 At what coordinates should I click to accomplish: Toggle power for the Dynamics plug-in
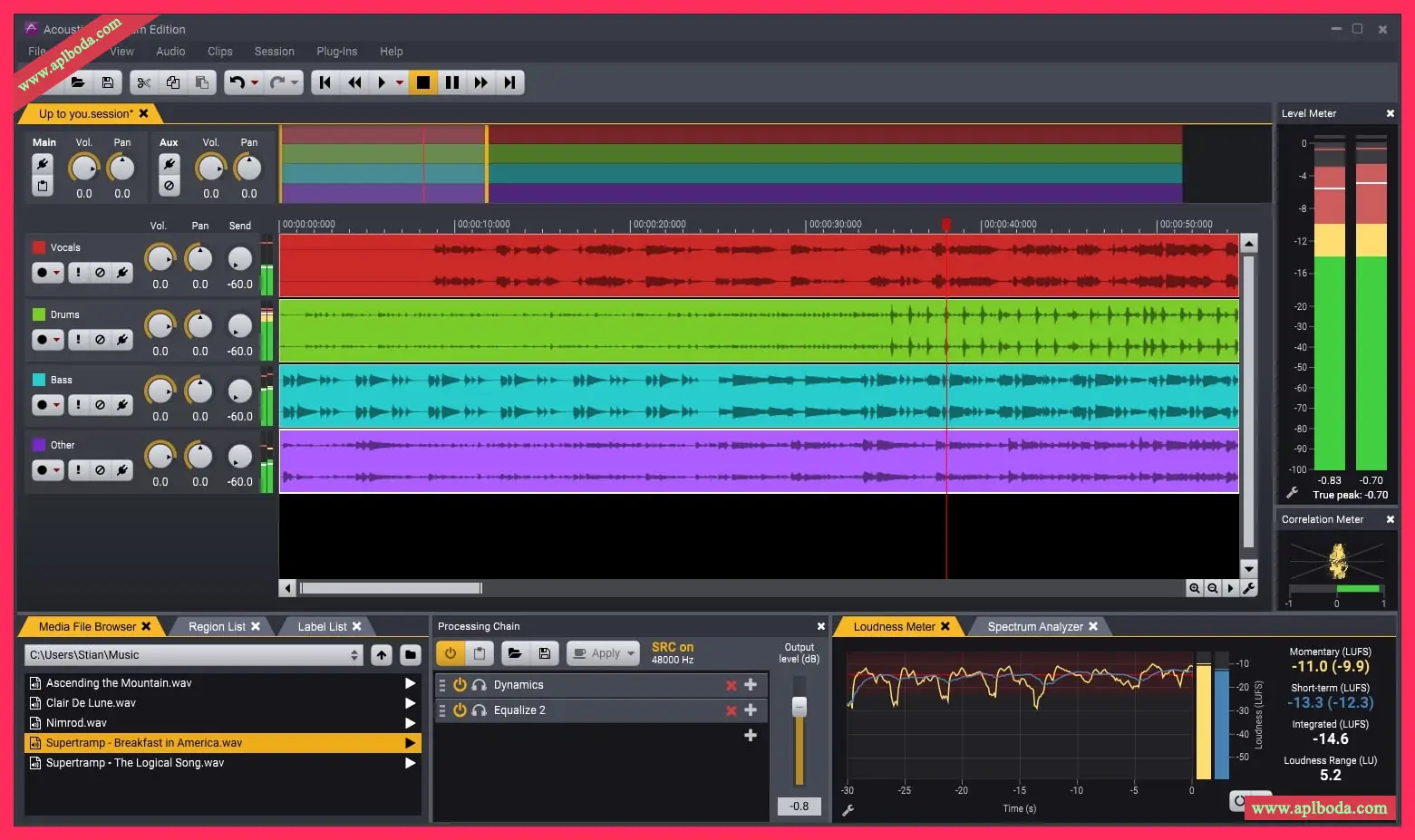(460, 685)
